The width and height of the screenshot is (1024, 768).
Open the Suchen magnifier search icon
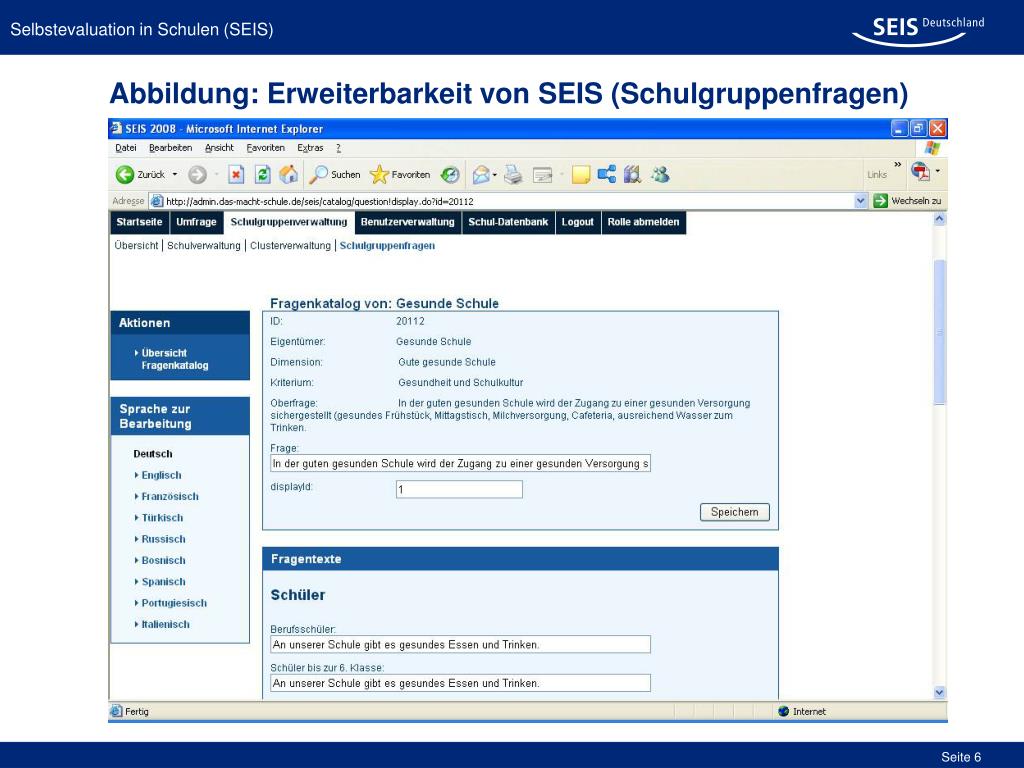(318, 174)
